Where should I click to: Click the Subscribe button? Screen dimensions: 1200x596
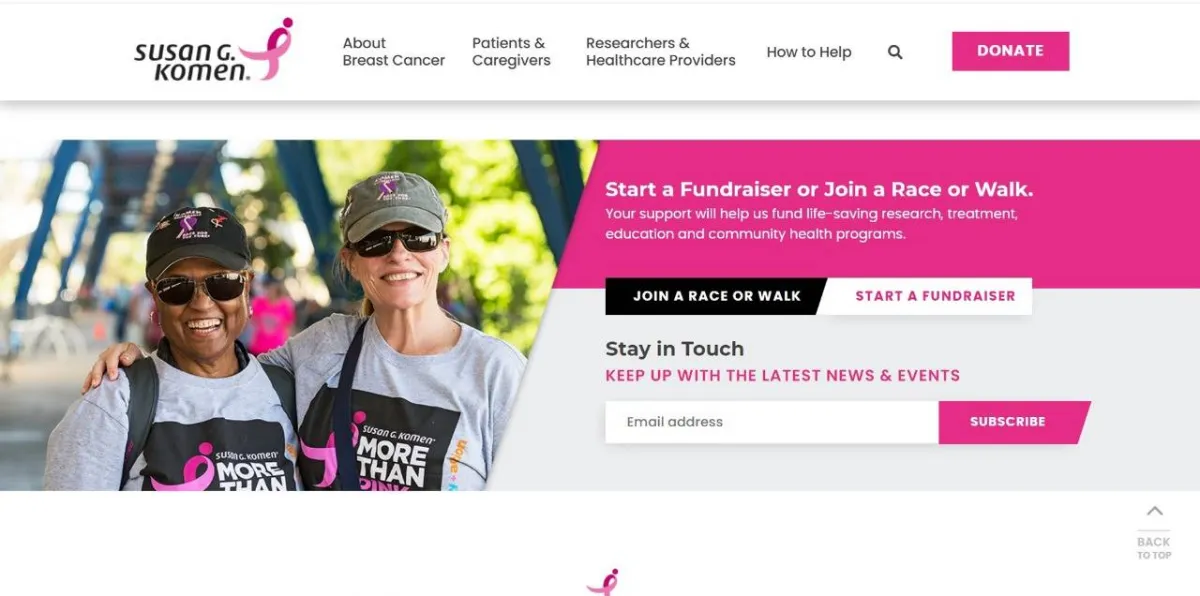1012,422
